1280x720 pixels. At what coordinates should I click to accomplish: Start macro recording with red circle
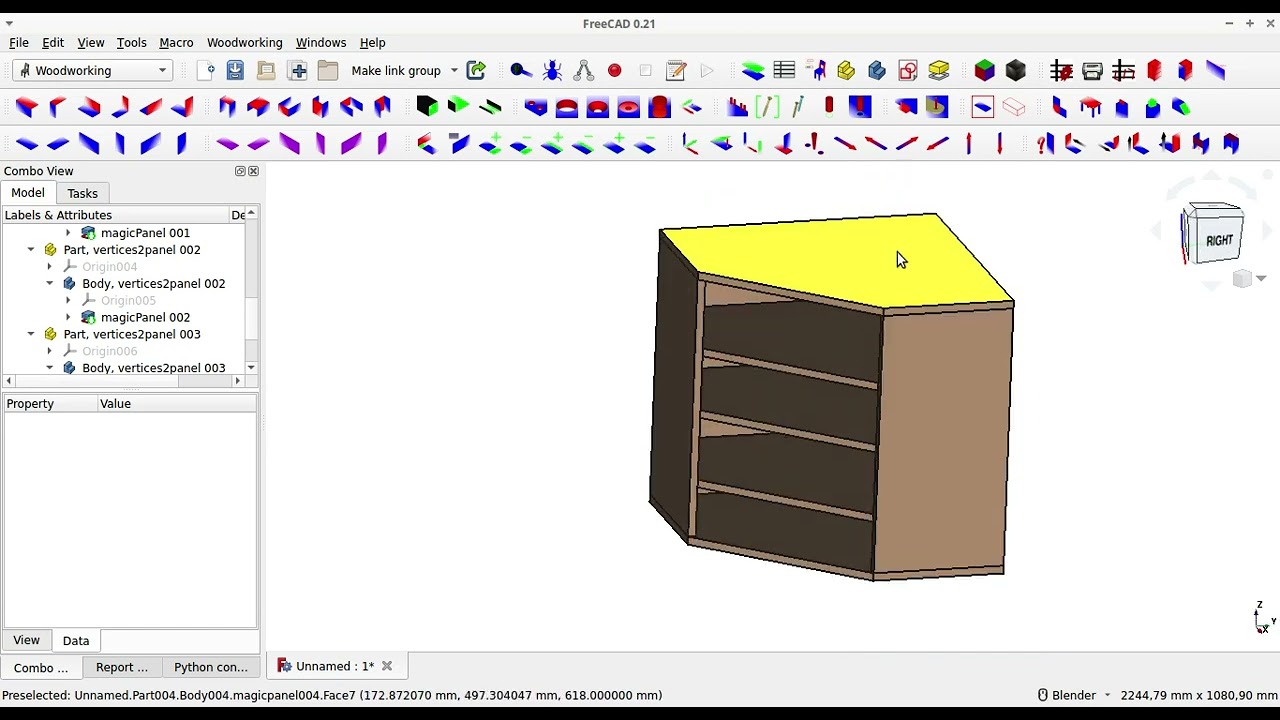click(x=614, y=70)
